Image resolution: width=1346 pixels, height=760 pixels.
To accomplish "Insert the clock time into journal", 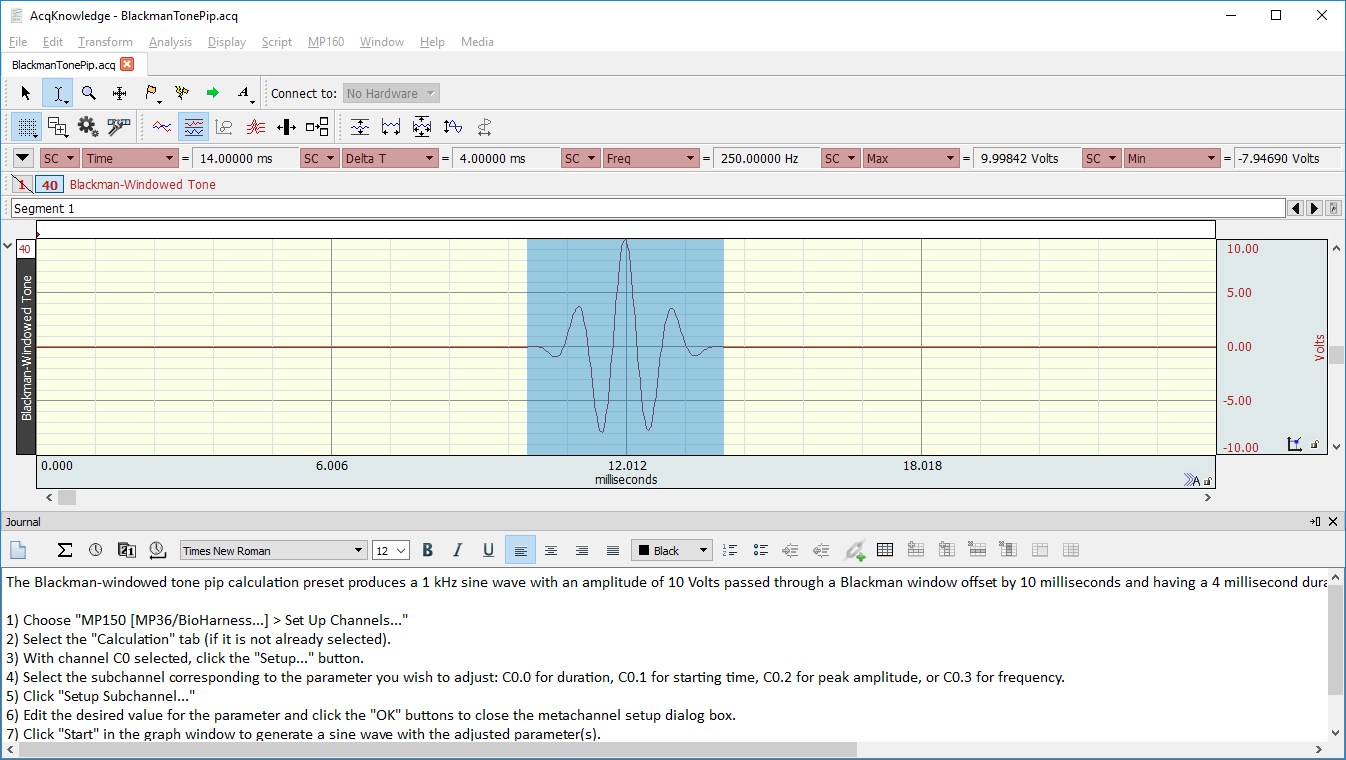I will click(x=95, y=550).
